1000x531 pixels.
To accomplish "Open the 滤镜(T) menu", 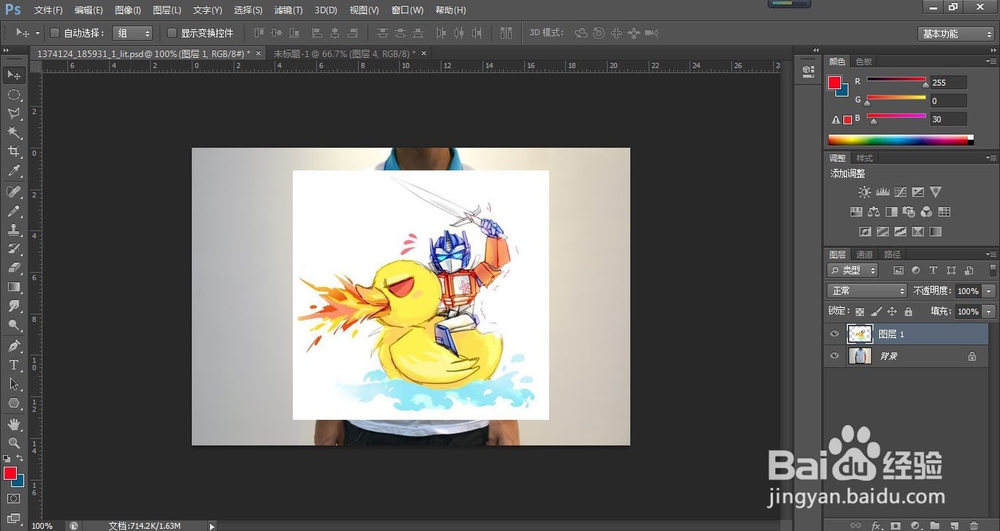I will click(x=288, y=10).
